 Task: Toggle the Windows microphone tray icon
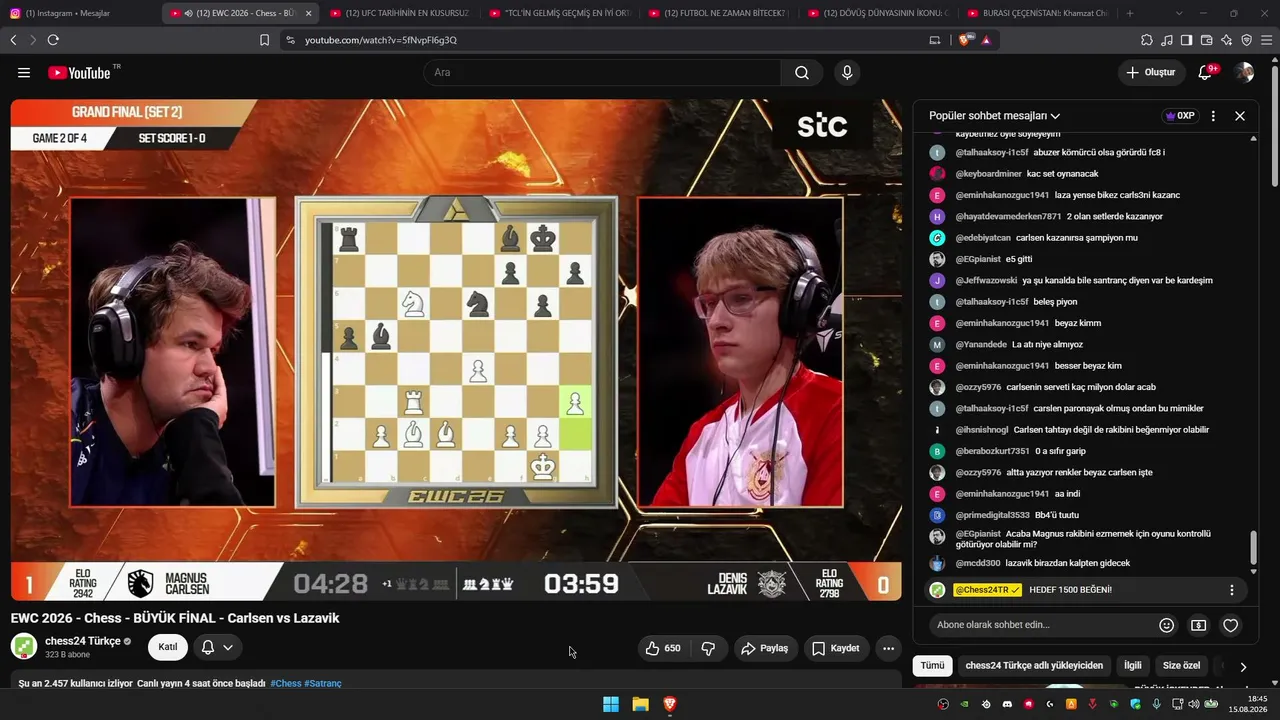1156,704
